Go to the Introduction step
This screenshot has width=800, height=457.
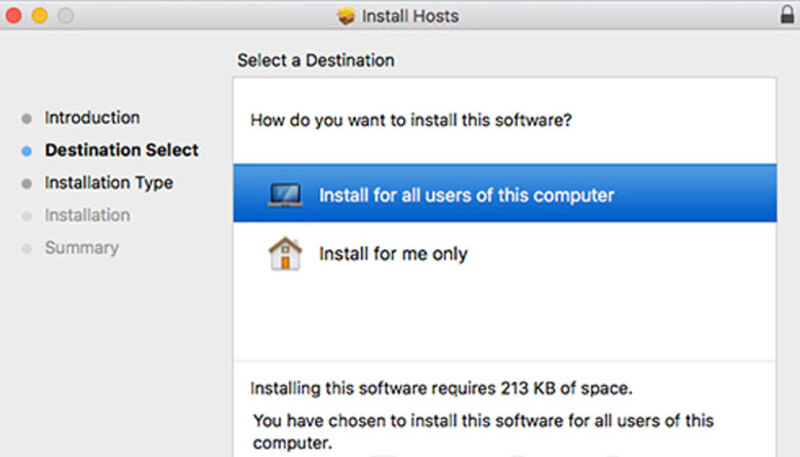coord(92,118)
